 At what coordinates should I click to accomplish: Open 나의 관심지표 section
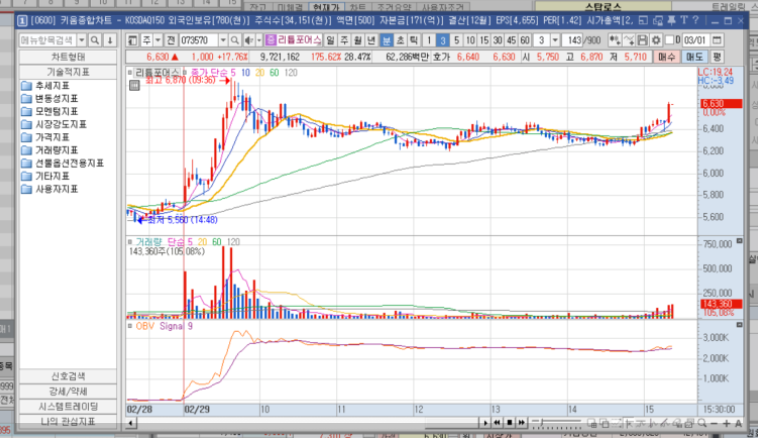coord(68,422)
